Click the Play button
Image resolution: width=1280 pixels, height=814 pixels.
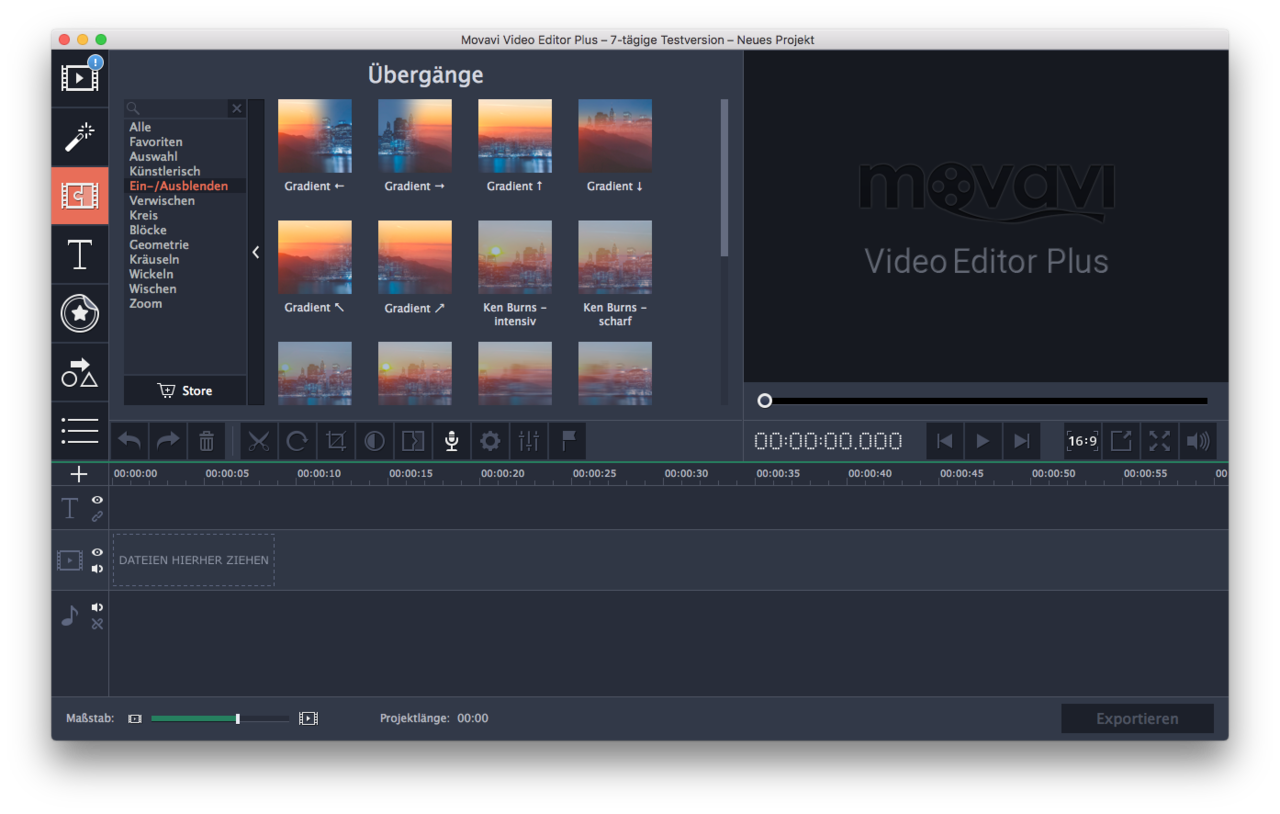[x=983, y=441]
